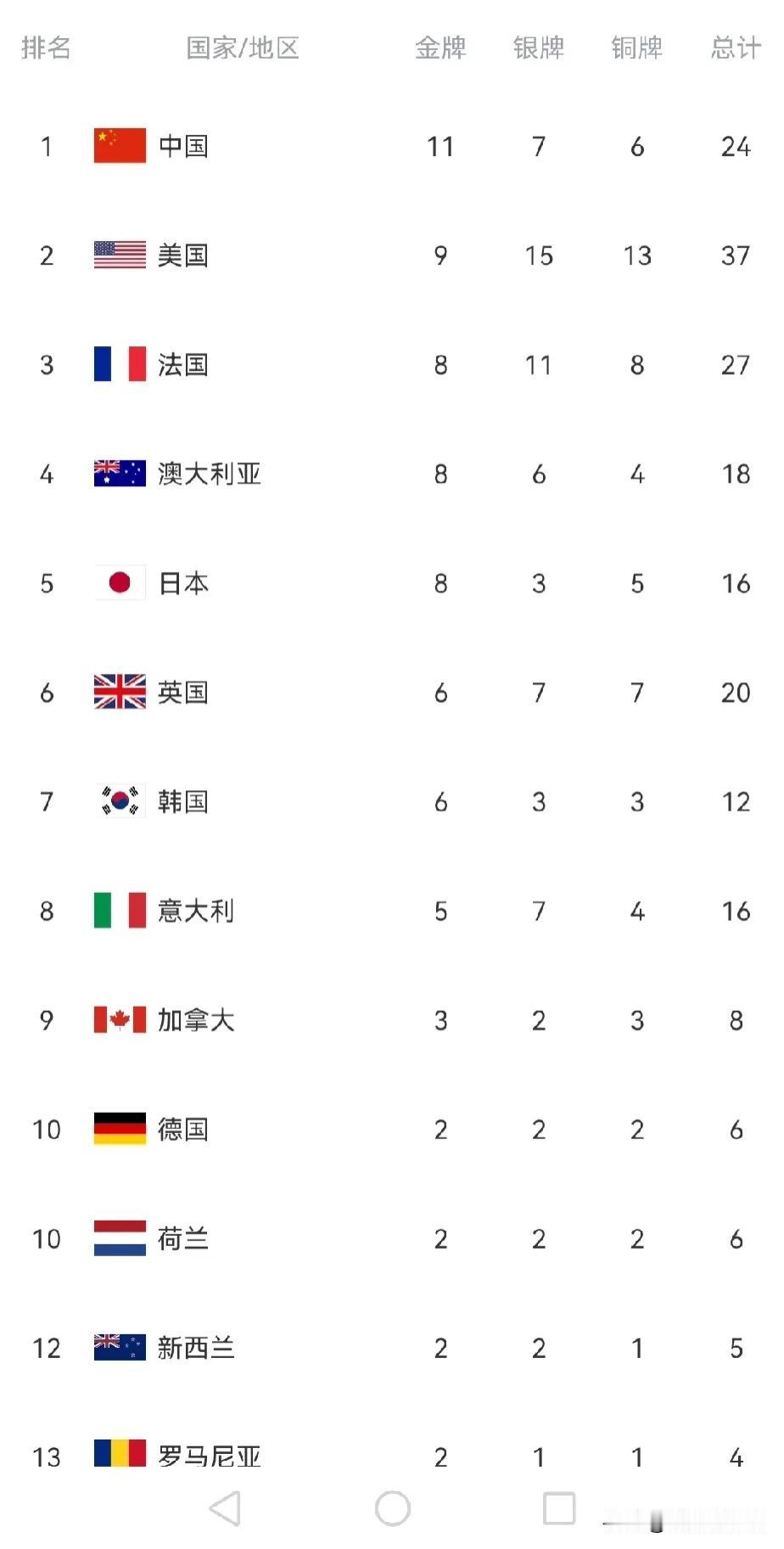Viewport: 784px width, 1549px height.
Task: Tap the Canada maple leaf flag
Action: [x=120, y=1019]
